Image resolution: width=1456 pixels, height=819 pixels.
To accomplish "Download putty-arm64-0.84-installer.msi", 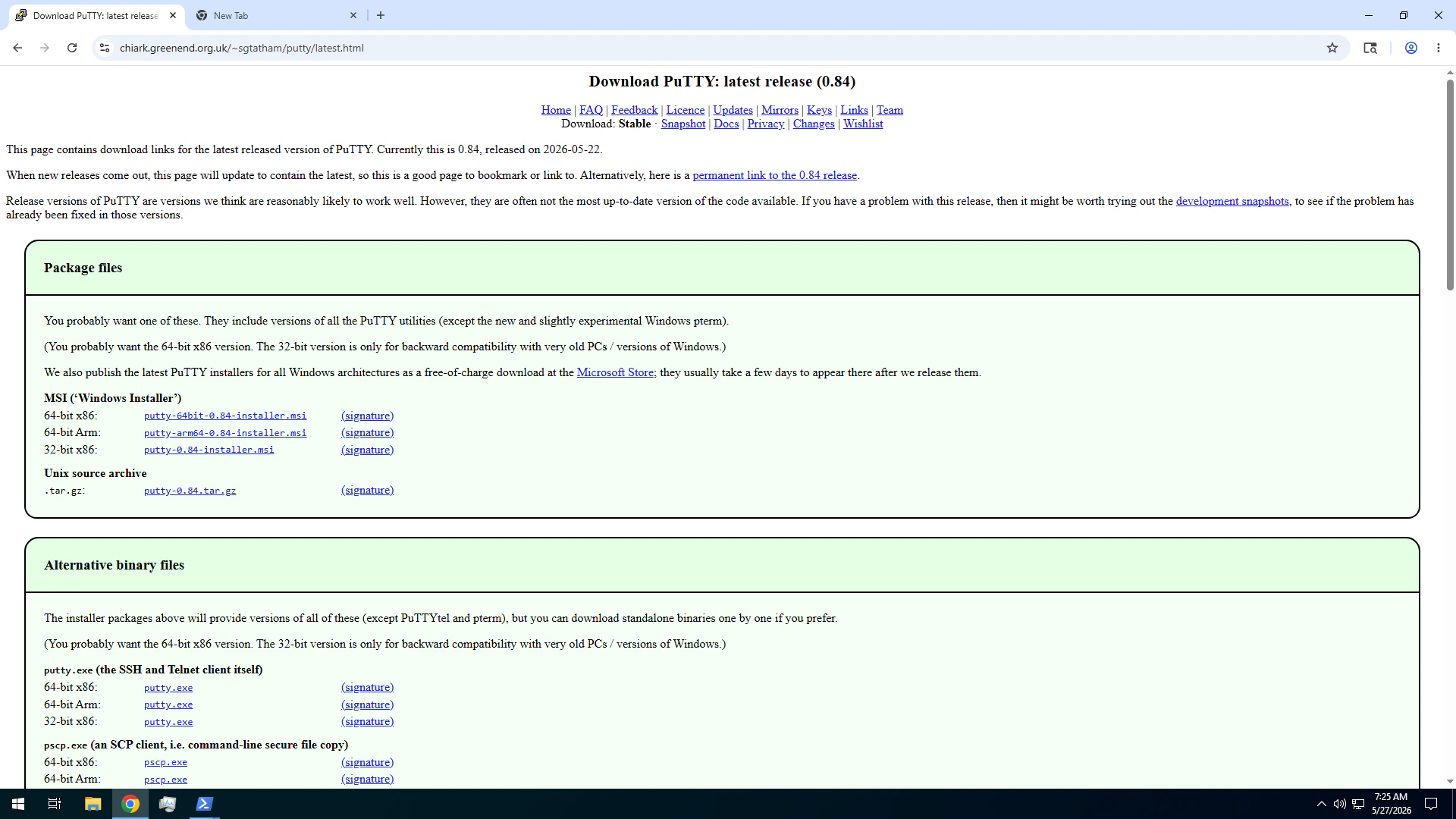I will (225, 433).
